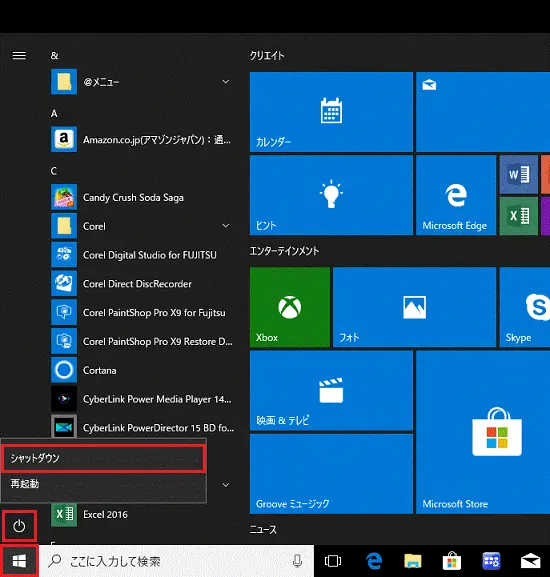Expand the start menu hamburger navigation

click(x=19, y=55)
